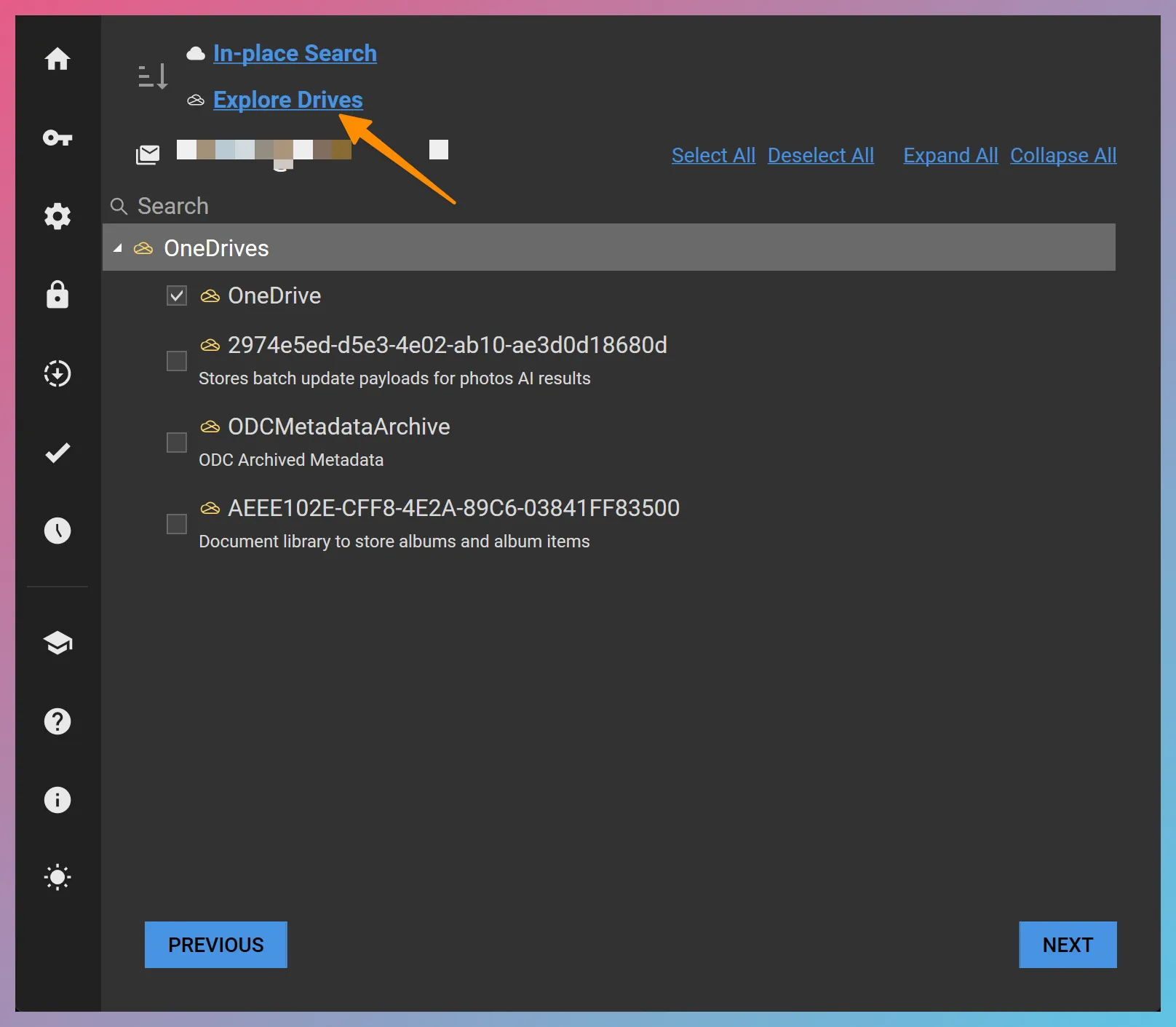Check the ODCMetadataArchive checkbox
The width and height of the screenshot is (1176, 1027).
(x=177, y=443)
